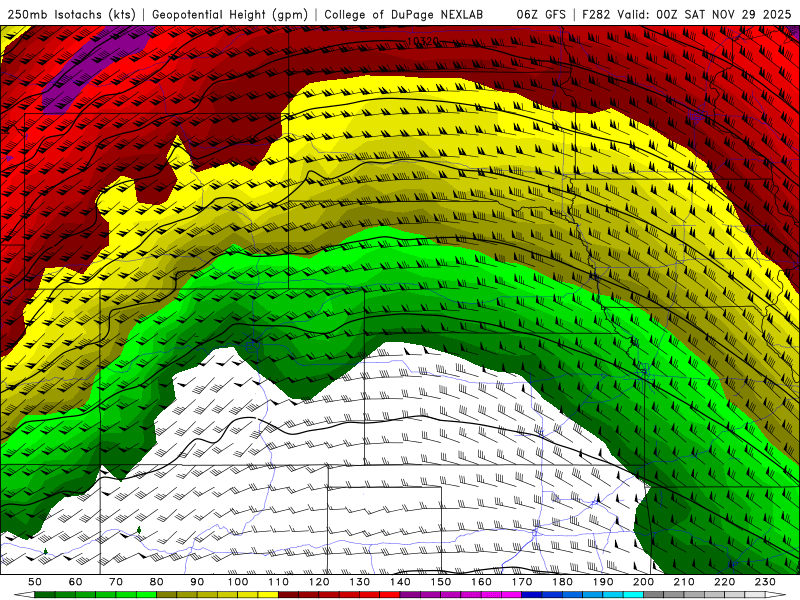The width and height of the screenshot is (800, 600).
Task: Click the "Valid: 00Z SAT NOV 29 2025" text
Action: point(704,14)
